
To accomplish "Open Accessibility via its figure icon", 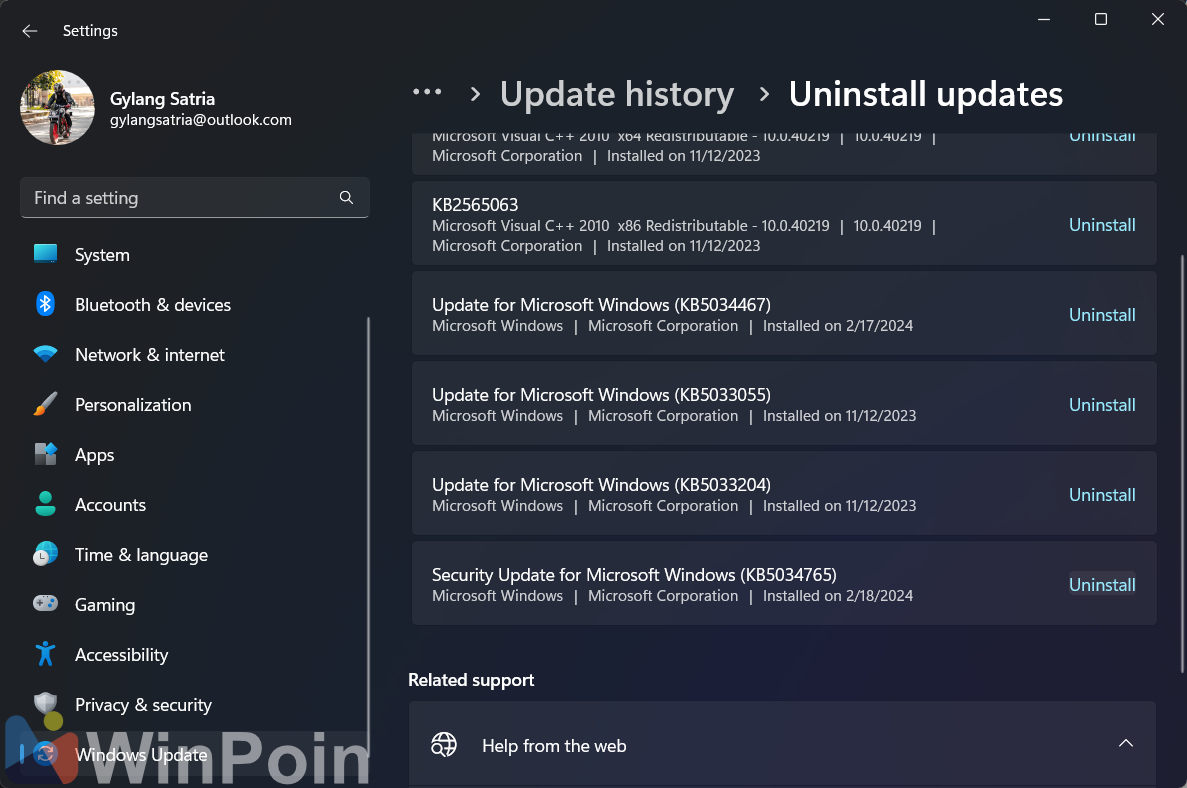I will [45, 654].
